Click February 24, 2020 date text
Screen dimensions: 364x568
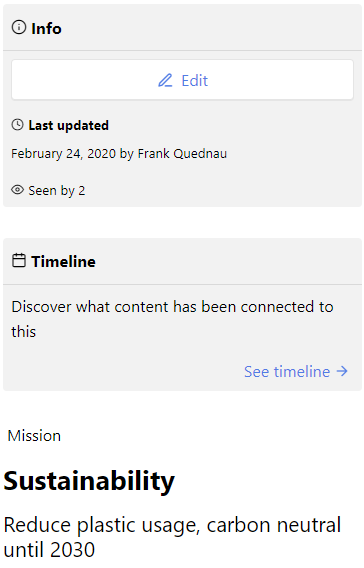(63, 154)
